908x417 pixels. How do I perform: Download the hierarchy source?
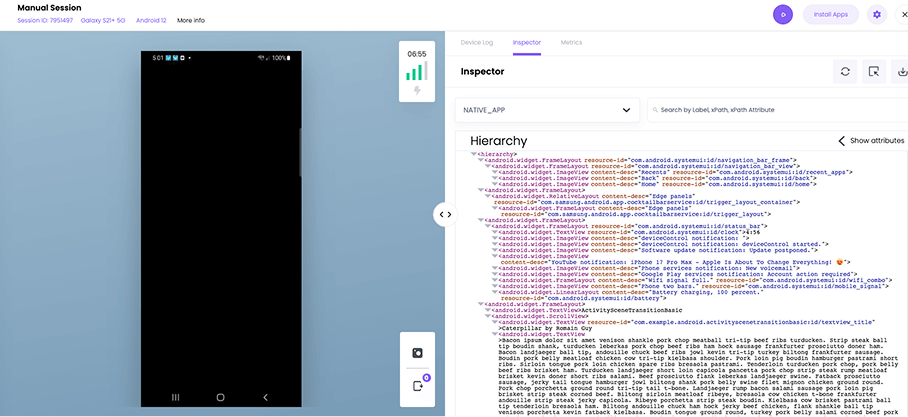point(900,72)
